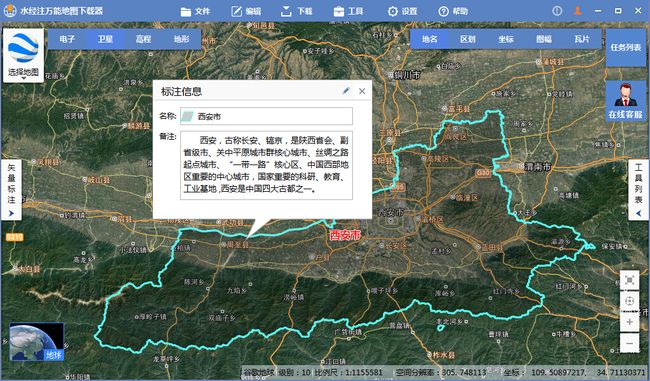Click the red 西安市 map label
Viewport: 650px width, 381px height.
345,236
